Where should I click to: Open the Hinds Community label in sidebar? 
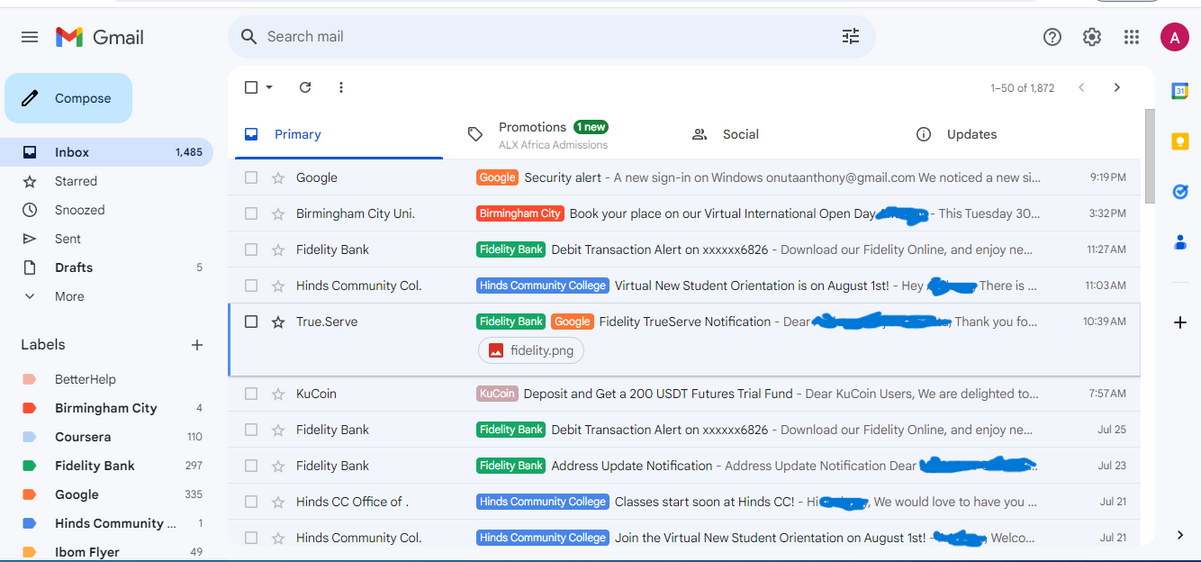coord(107,524)
